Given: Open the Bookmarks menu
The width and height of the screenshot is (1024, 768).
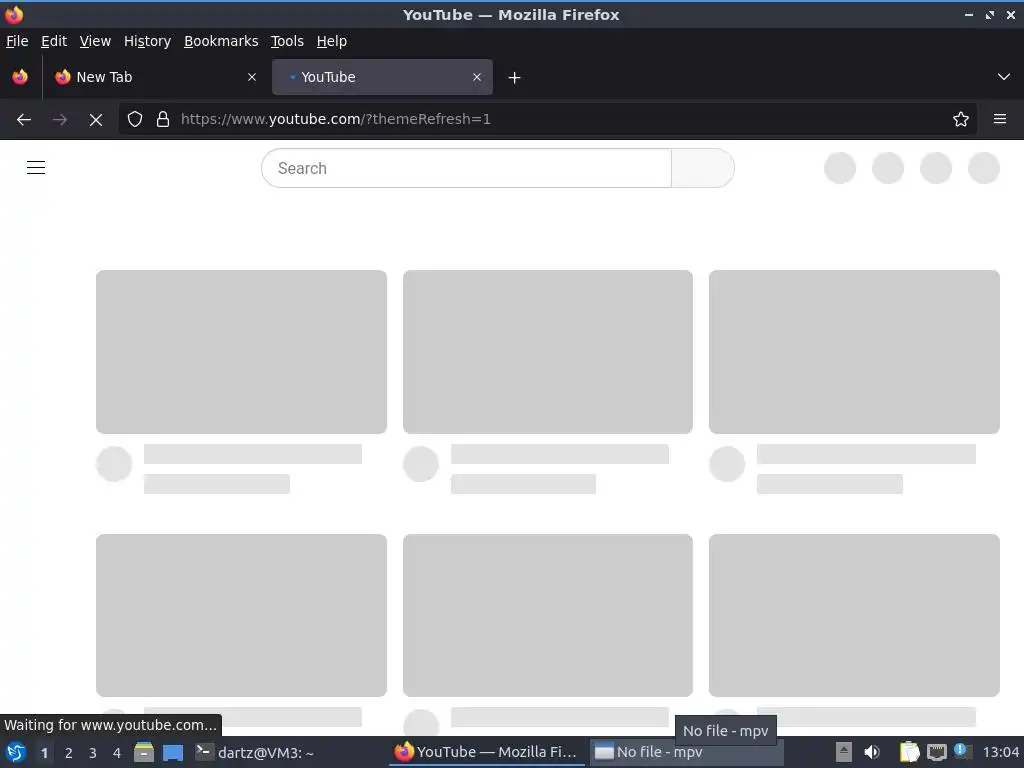Looking at the screenshot, I should point(221,41).
